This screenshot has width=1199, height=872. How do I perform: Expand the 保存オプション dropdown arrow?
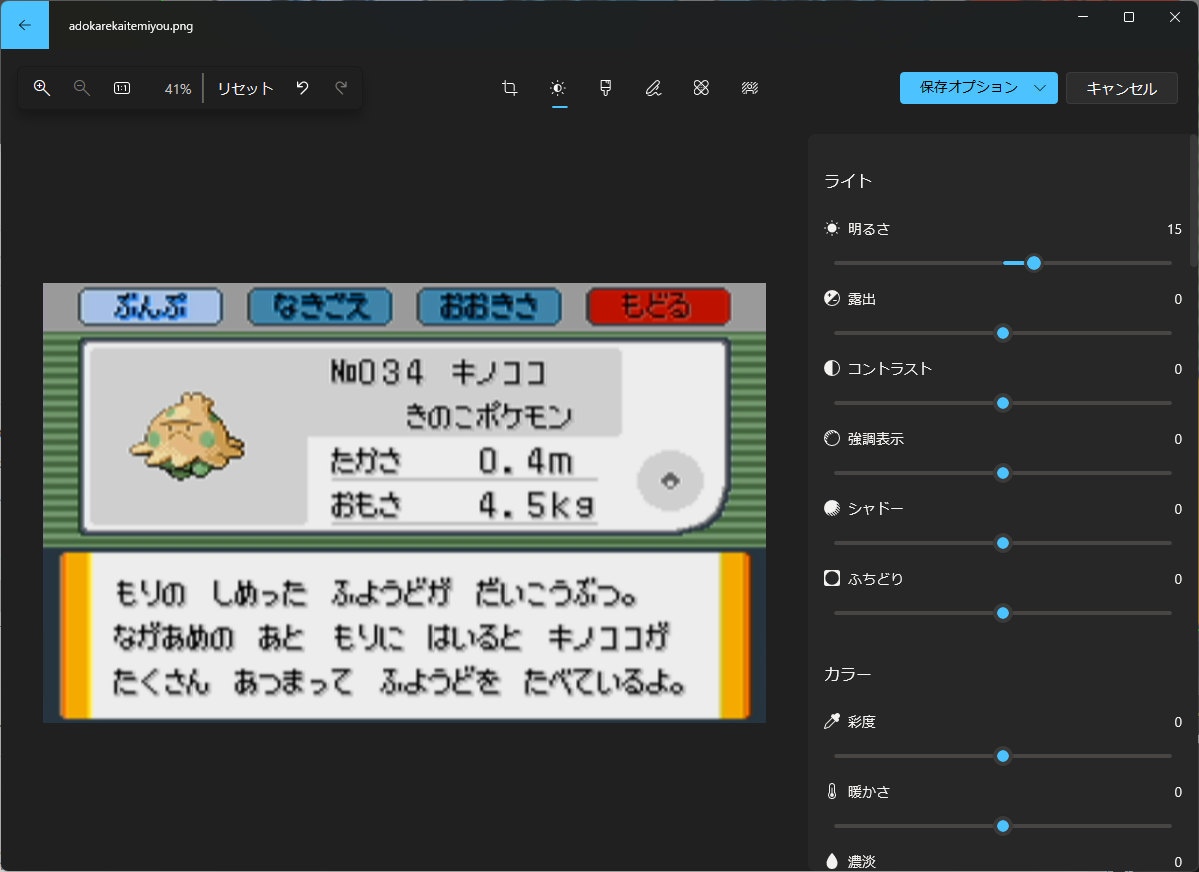point(1040,88)
